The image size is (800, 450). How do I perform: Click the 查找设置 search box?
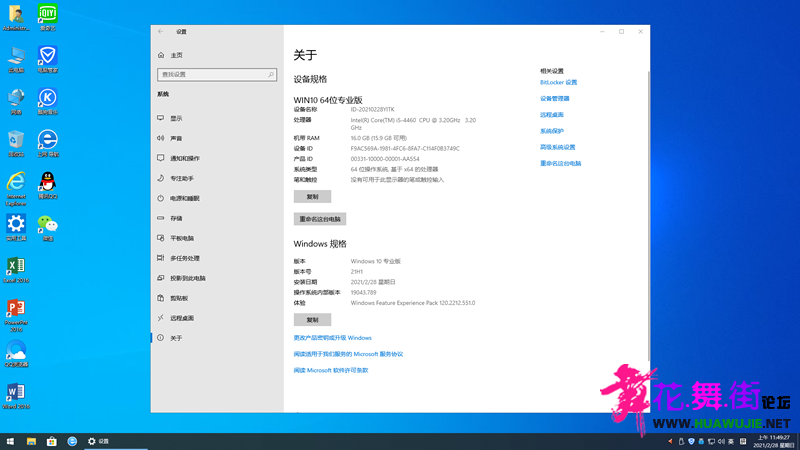[x=217, y=74]
